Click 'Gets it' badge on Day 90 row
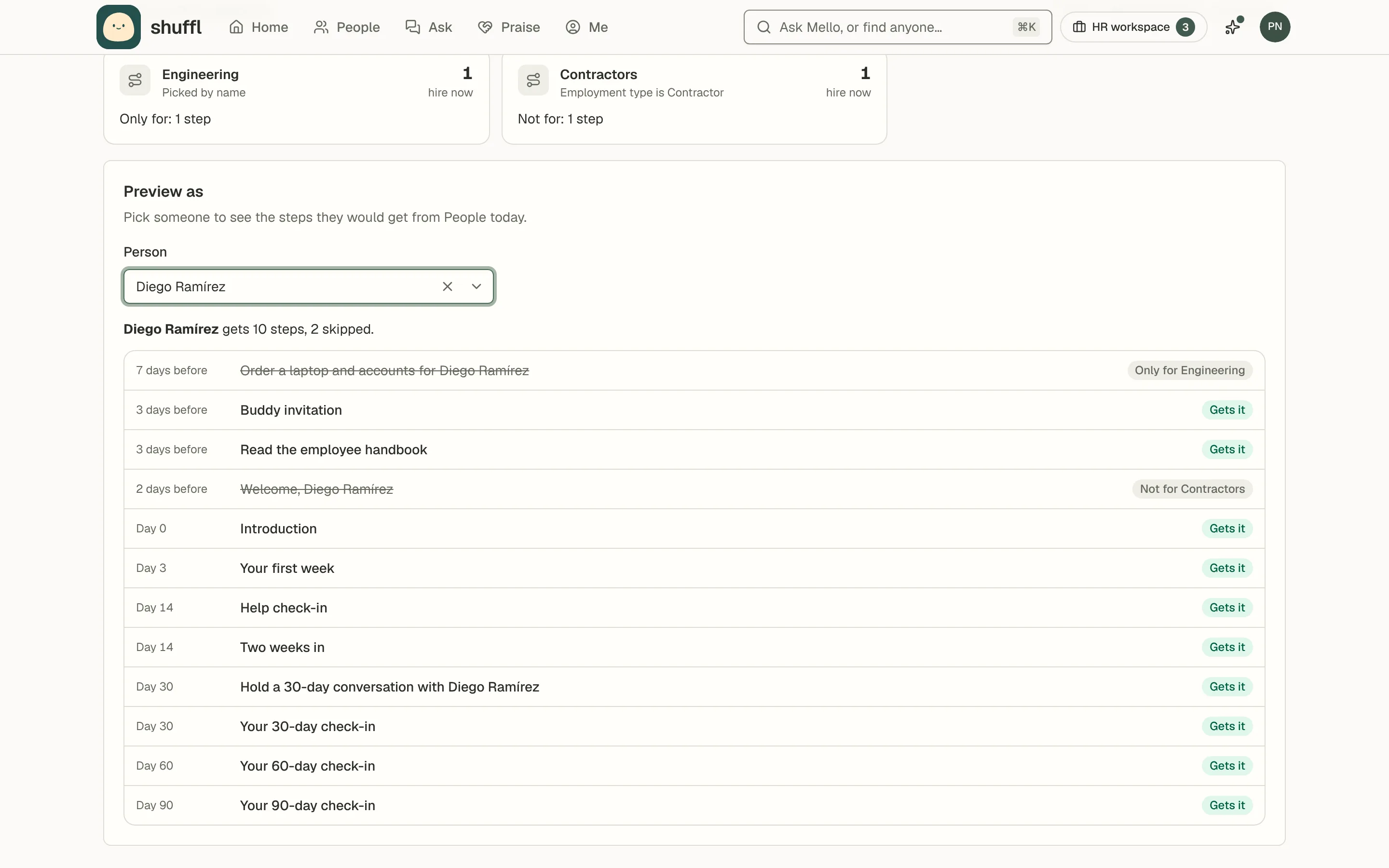The height and width of the screenshot is (868, 1389). click(1226, 805)
